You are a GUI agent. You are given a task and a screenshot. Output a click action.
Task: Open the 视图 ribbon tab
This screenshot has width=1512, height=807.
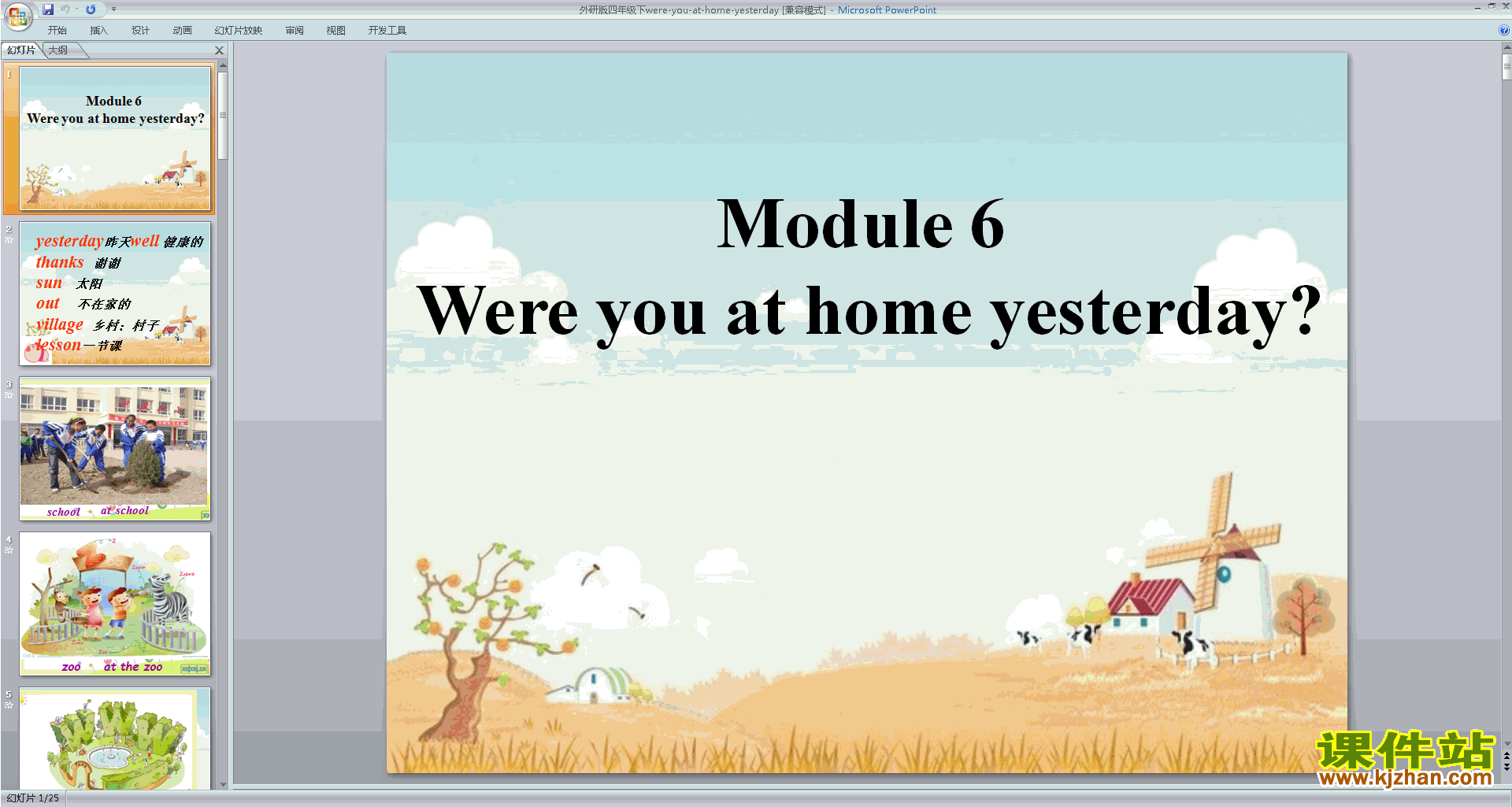point(335,31)
